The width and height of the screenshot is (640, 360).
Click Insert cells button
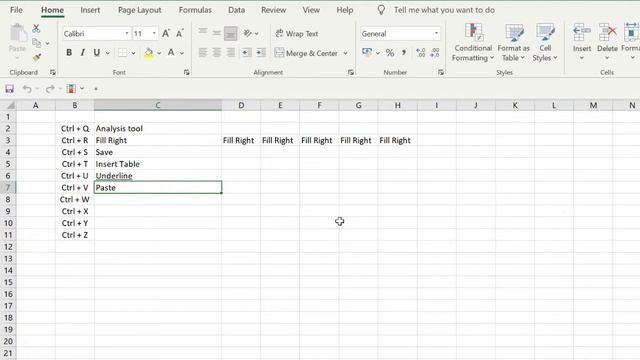[x=582, y=42]
